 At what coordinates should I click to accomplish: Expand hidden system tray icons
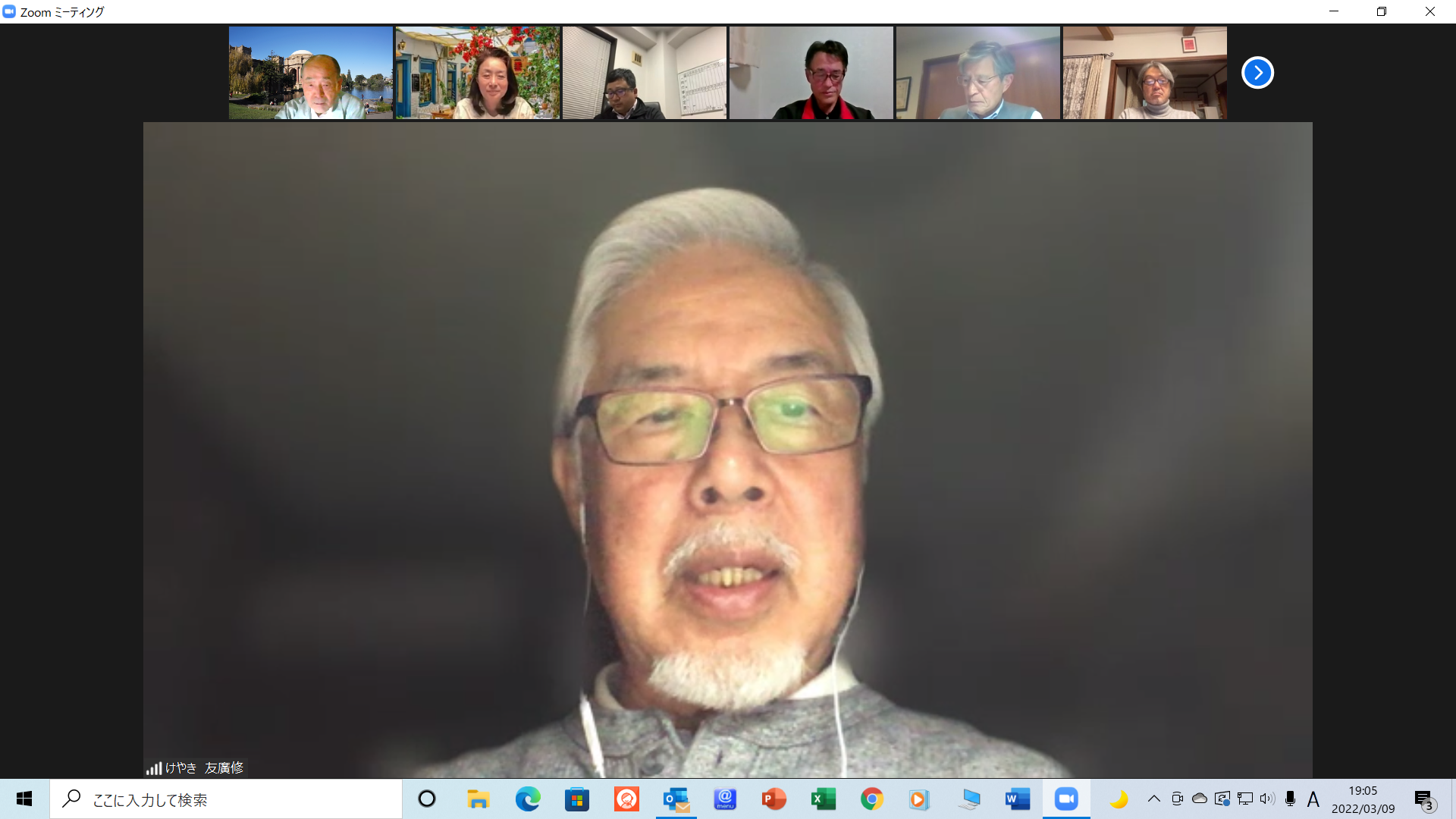[1154, 799]
